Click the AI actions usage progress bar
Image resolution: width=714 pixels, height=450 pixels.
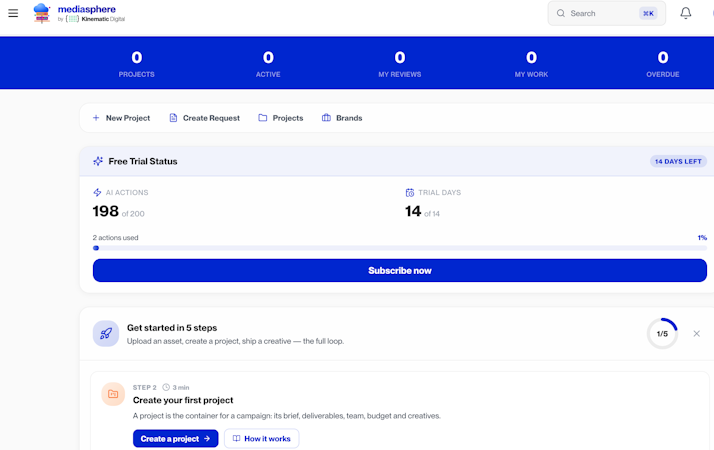(x=400, y=248)
